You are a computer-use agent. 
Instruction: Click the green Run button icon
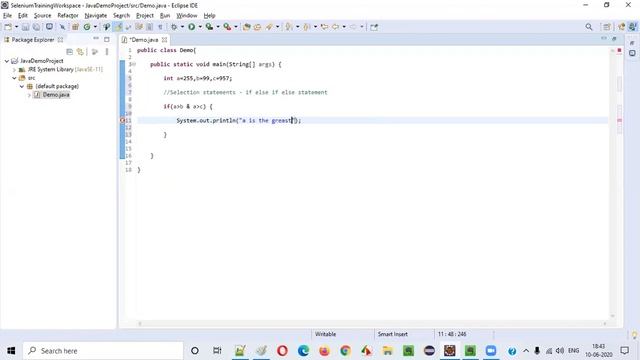[x=191, y=27]
